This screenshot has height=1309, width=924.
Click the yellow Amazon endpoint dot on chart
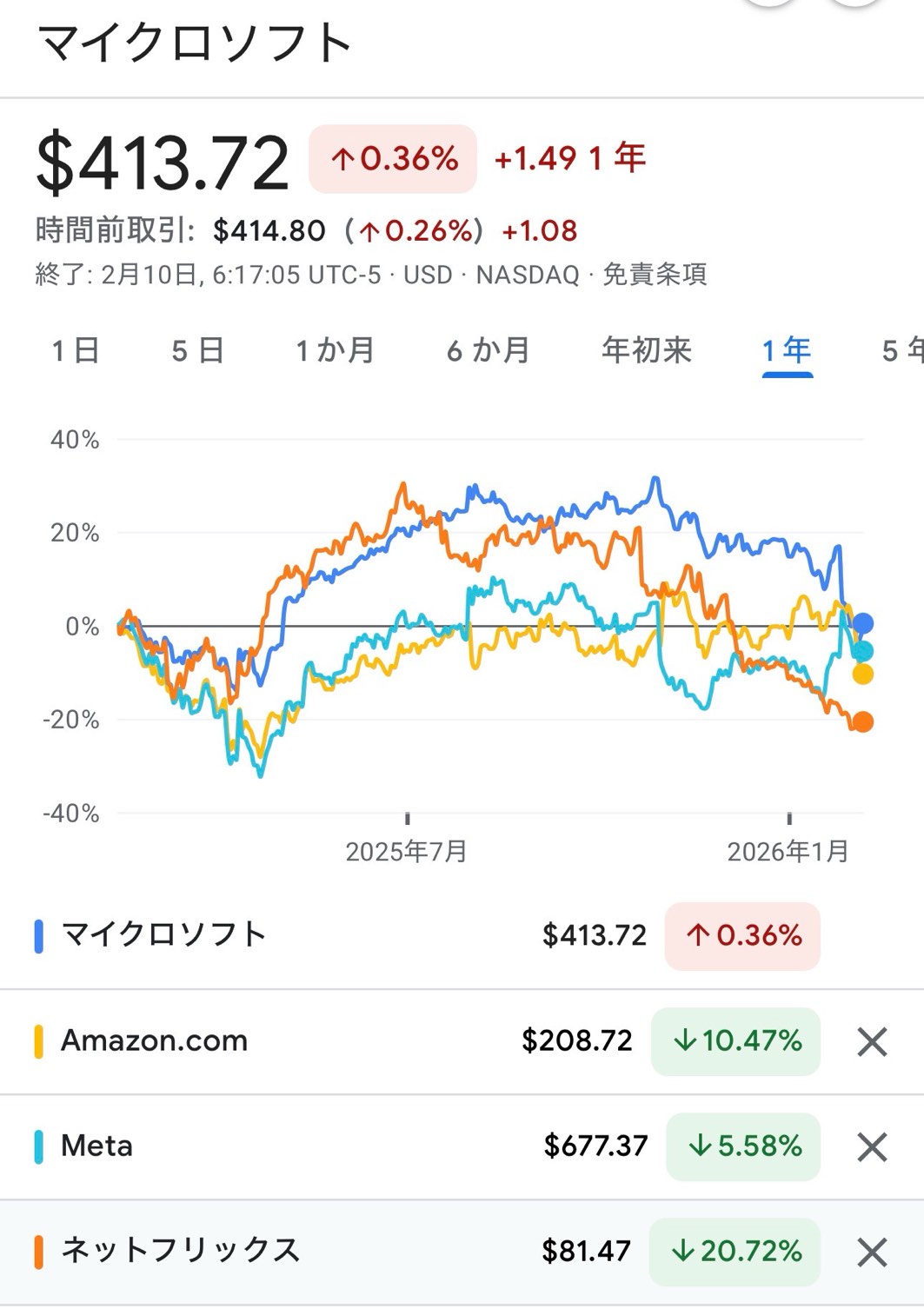pos(862,674)
